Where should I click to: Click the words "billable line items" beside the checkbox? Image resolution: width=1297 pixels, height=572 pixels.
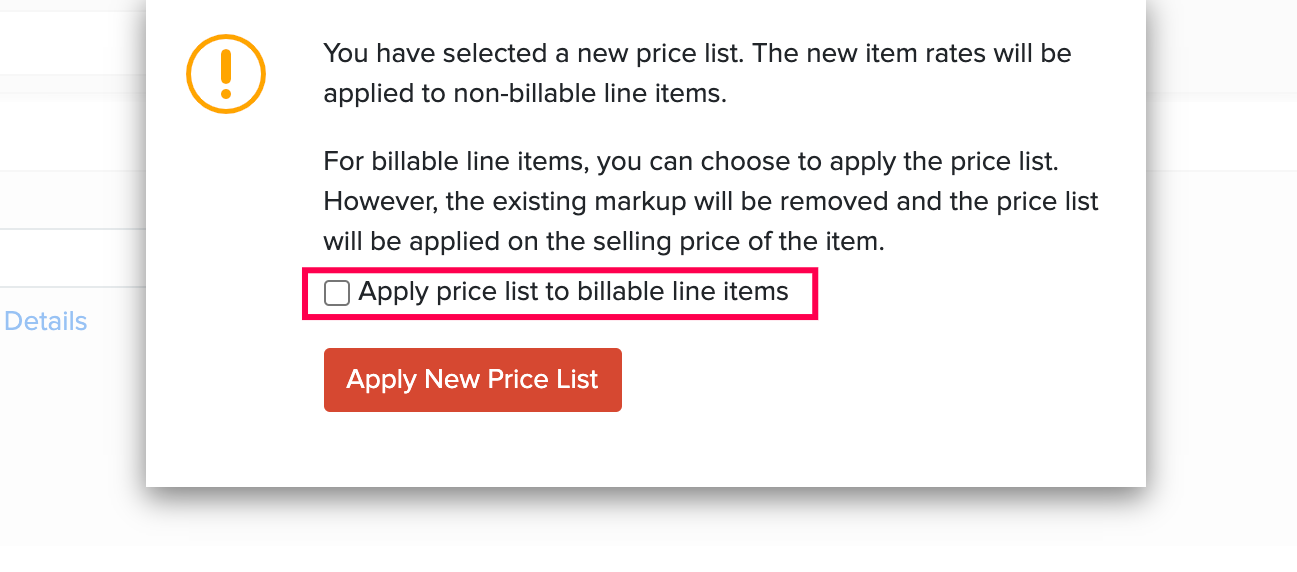click(683, 292)
